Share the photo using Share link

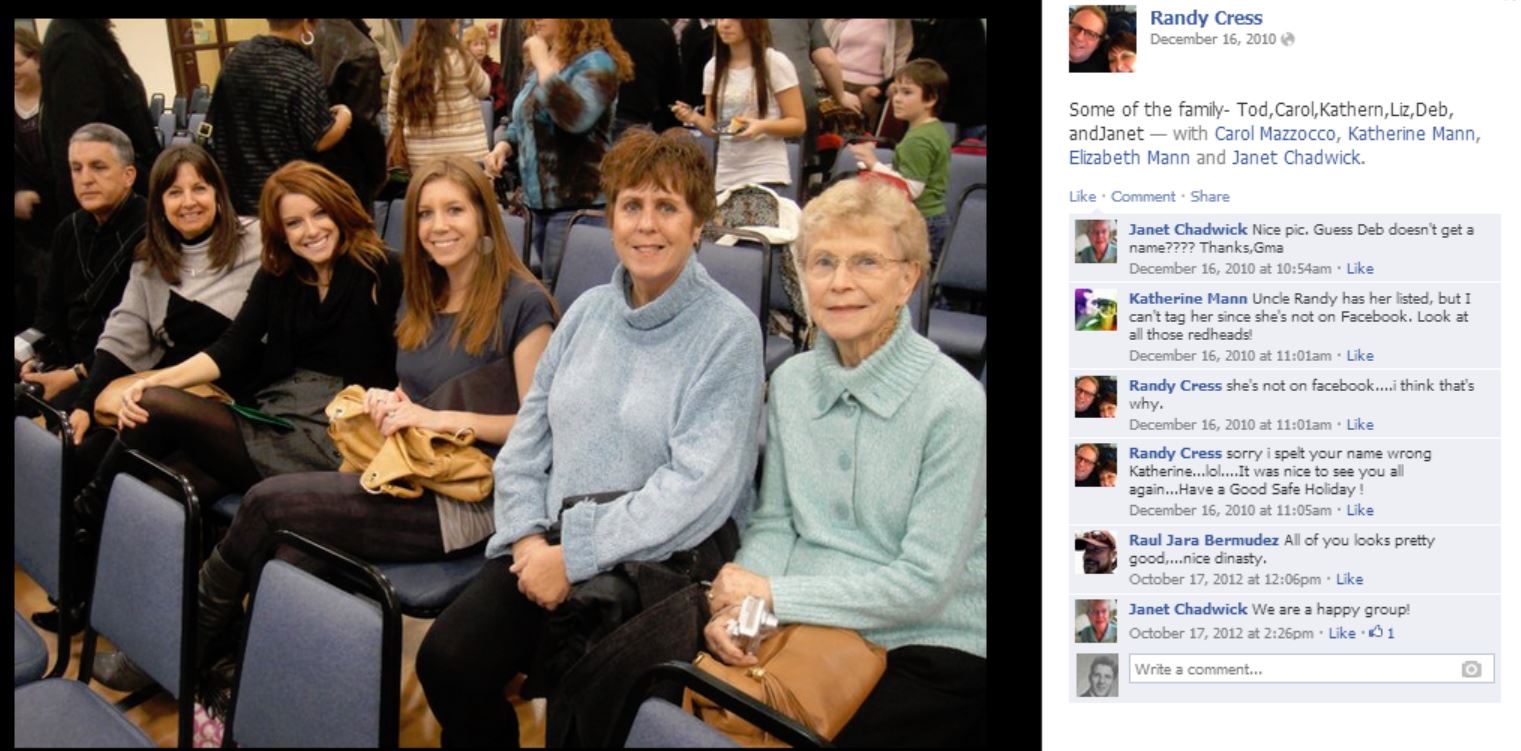[x=1210, y=196]
